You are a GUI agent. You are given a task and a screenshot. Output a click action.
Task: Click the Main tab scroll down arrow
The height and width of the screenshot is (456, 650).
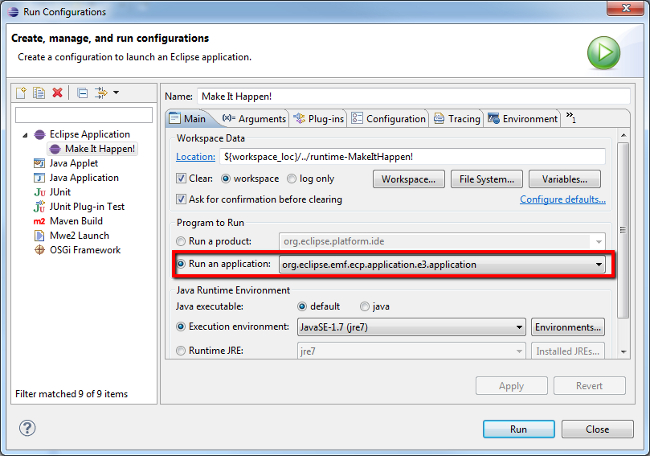point(623,352)
